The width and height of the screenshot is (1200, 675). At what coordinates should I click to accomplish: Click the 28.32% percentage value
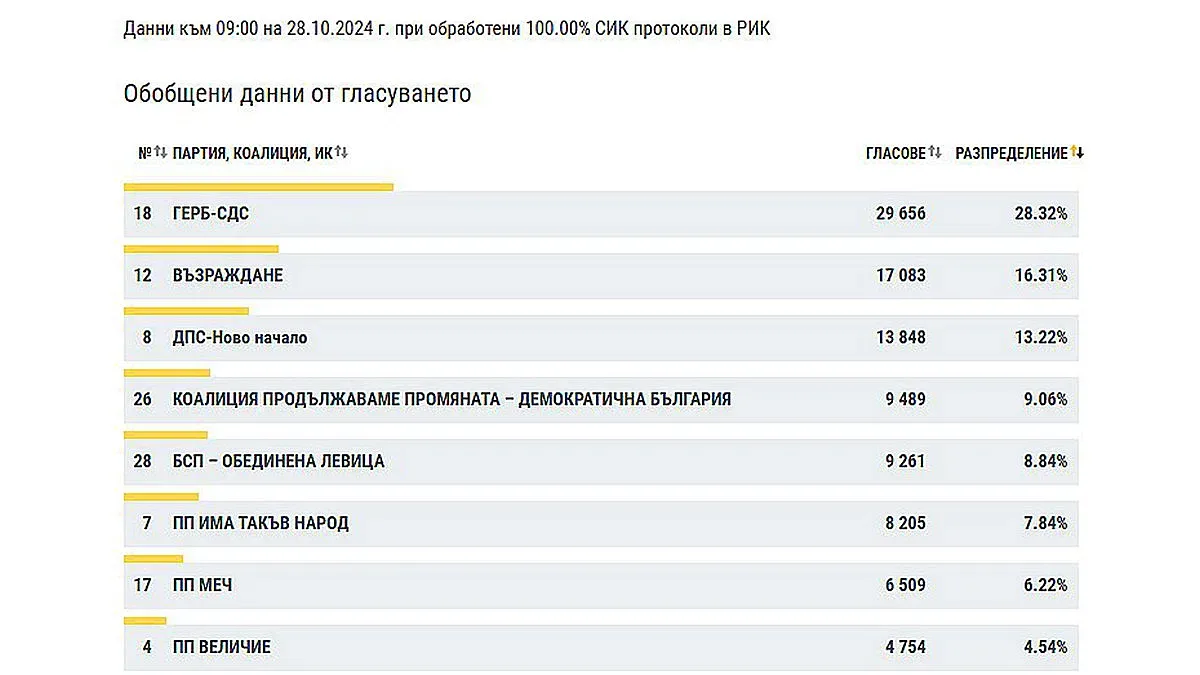click(1043, 213)
